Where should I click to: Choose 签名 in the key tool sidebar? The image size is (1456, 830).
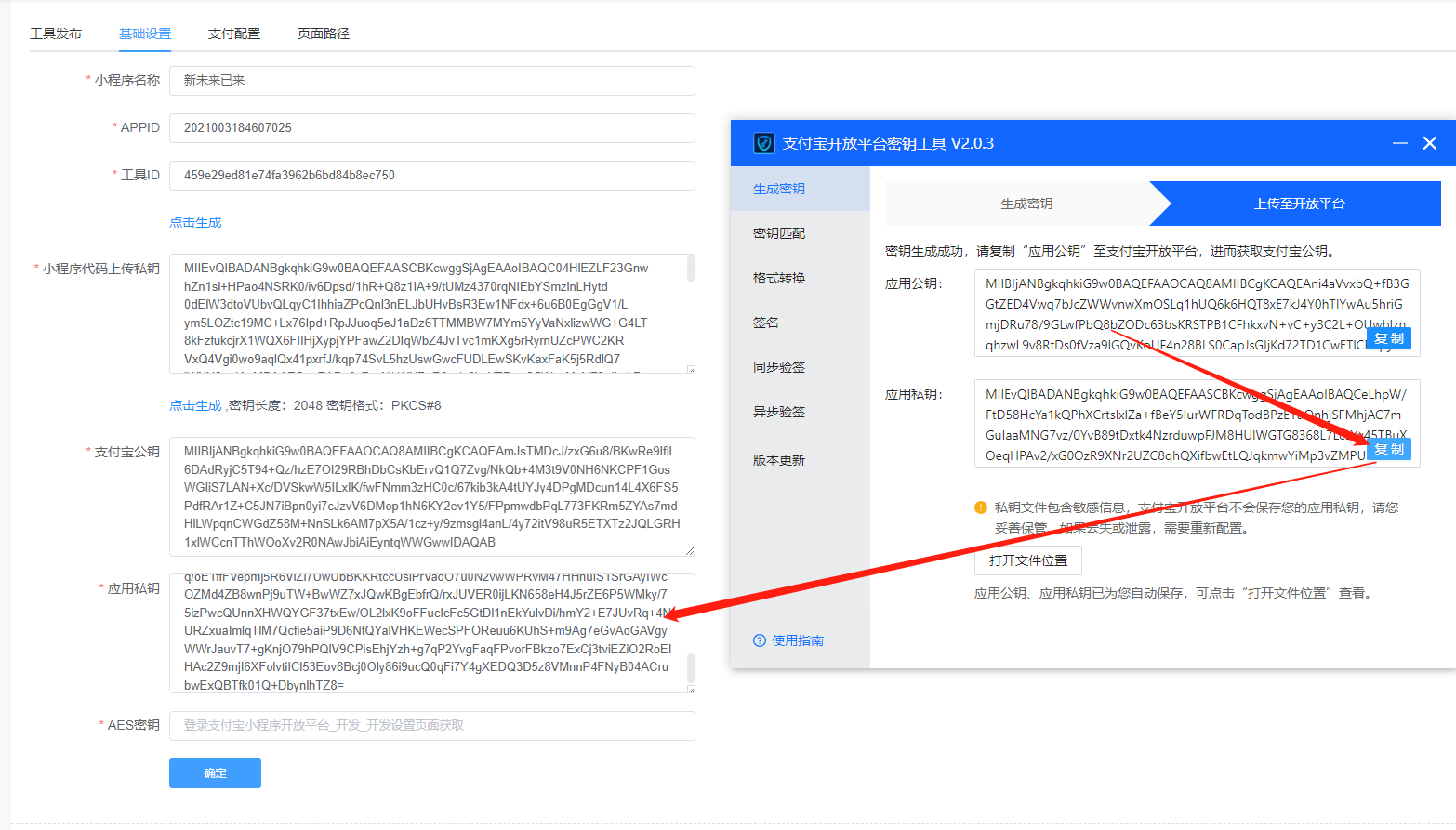pyautogui.click(x=801, y=323)
